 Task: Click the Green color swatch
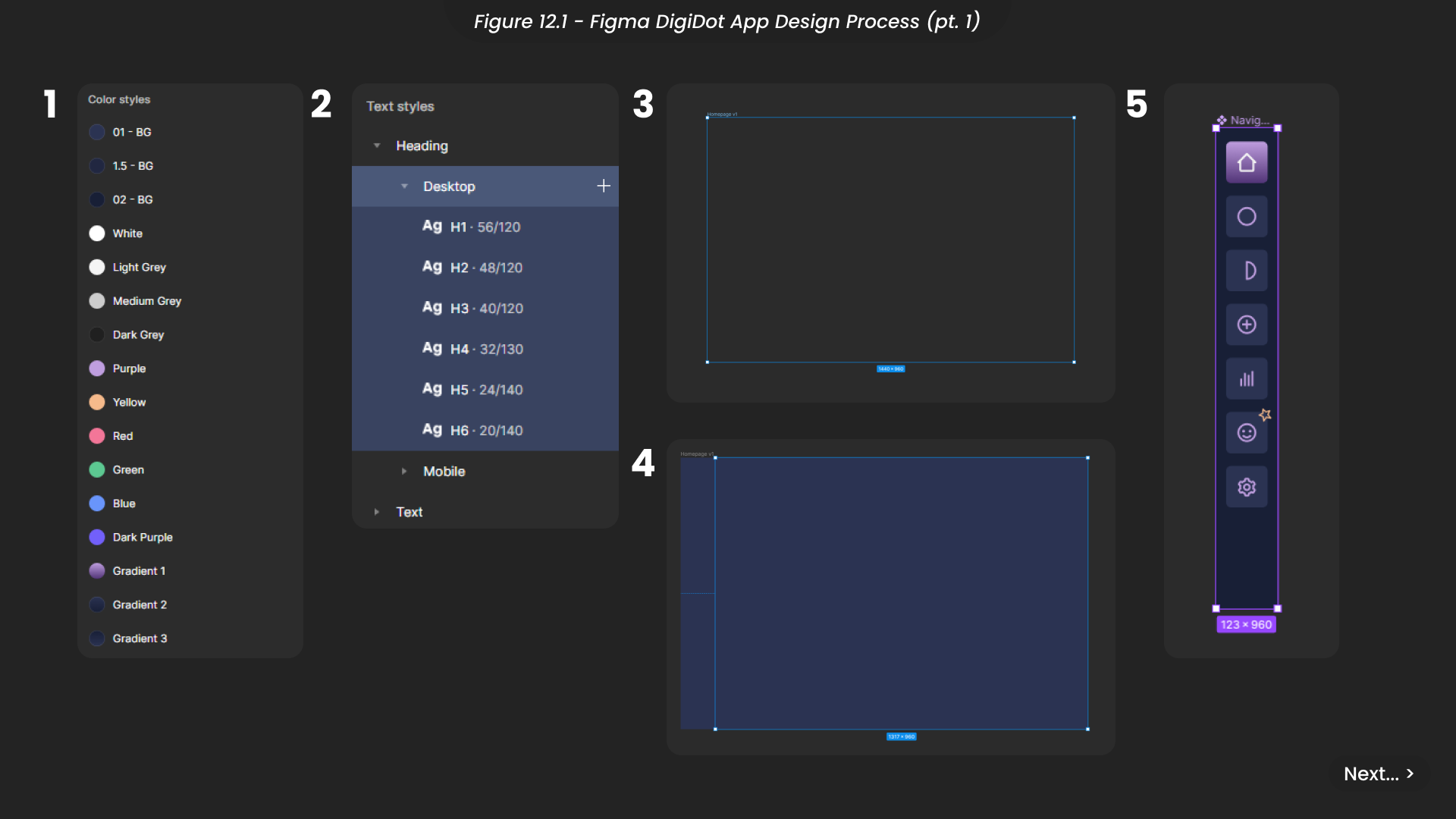(97, 469)
